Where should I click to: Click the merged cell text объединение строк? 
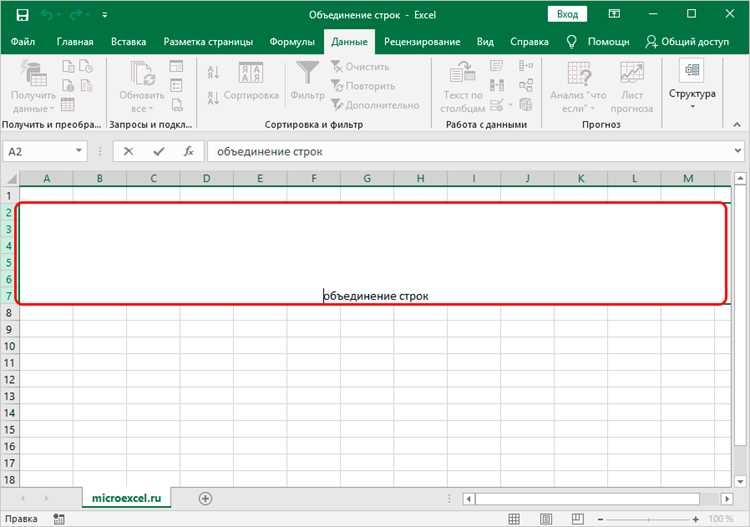click(x=376, y=296)
